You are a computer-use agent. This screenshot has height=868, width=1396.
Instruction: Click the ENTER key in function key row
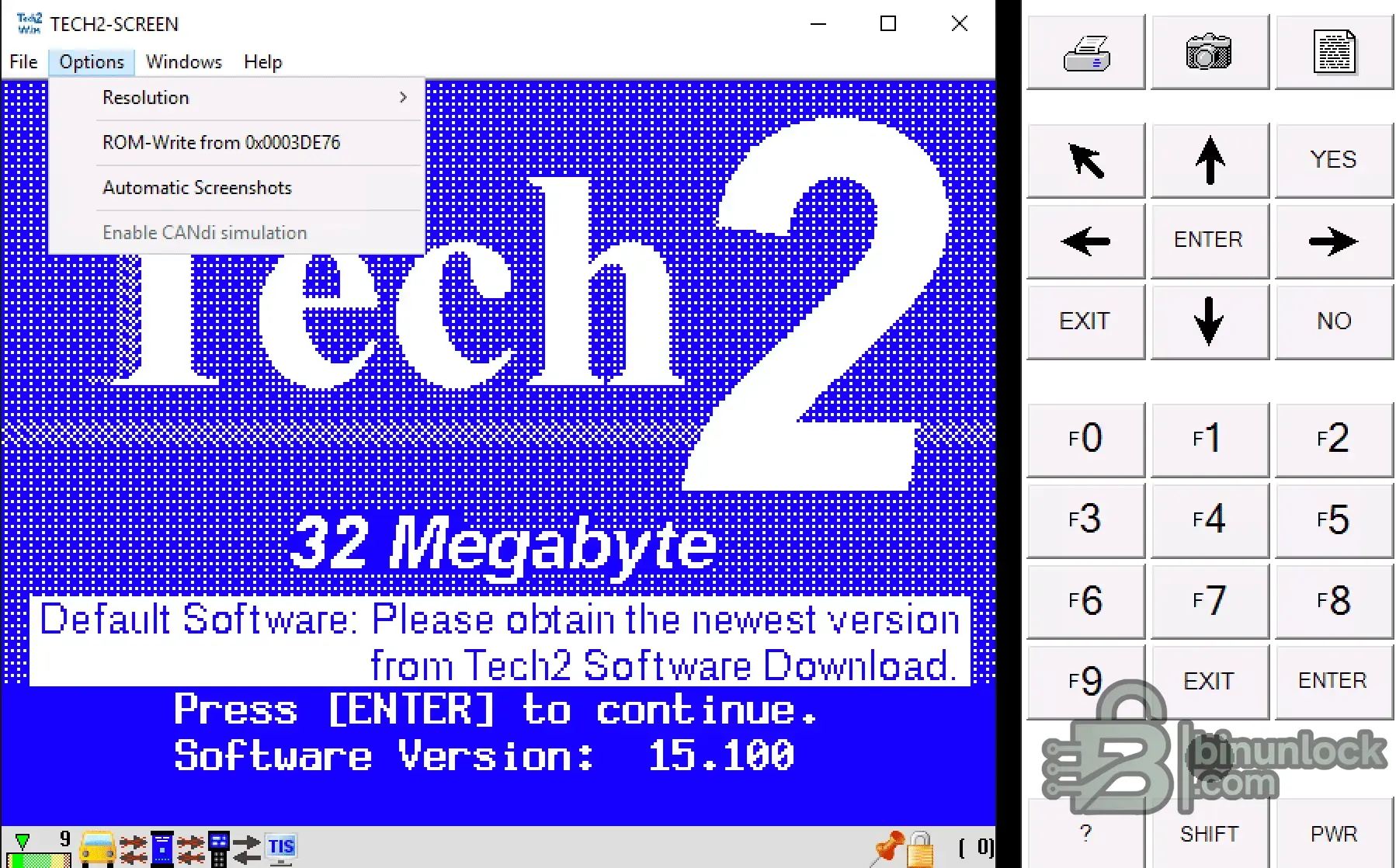click(1334, 682)
